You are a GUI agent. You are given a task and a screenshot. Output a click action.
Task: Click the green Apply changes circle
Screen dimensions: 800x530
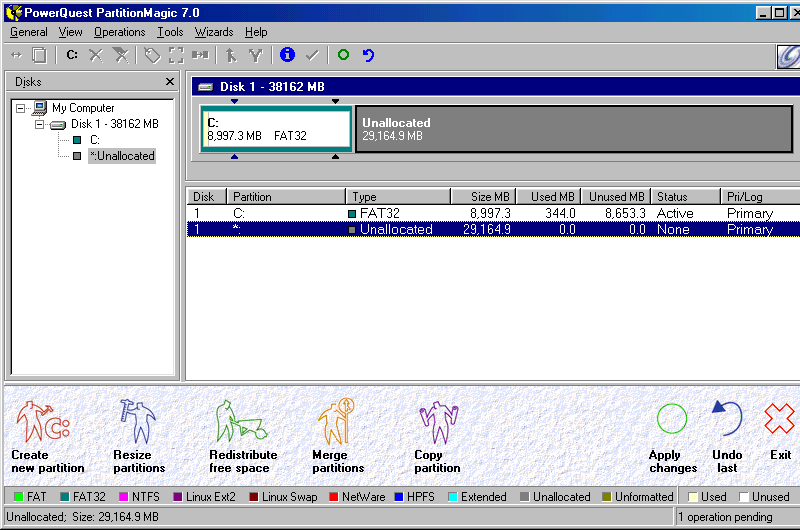point(672,419)
